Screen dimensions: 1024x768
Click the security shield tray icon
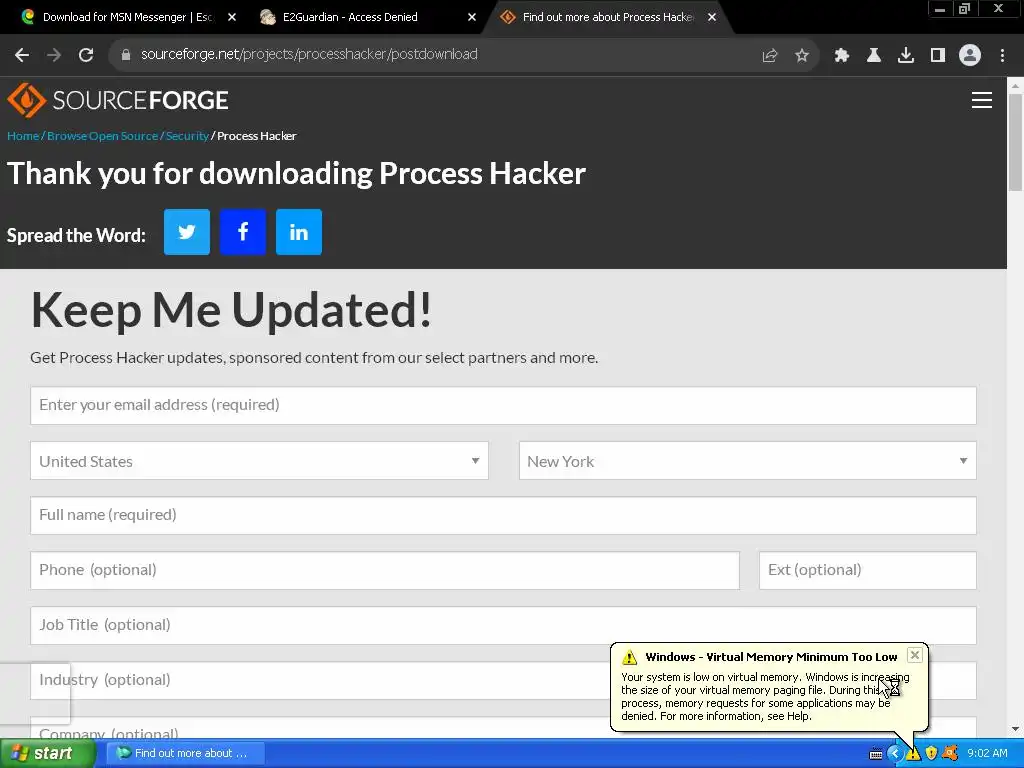coord(931,753)
